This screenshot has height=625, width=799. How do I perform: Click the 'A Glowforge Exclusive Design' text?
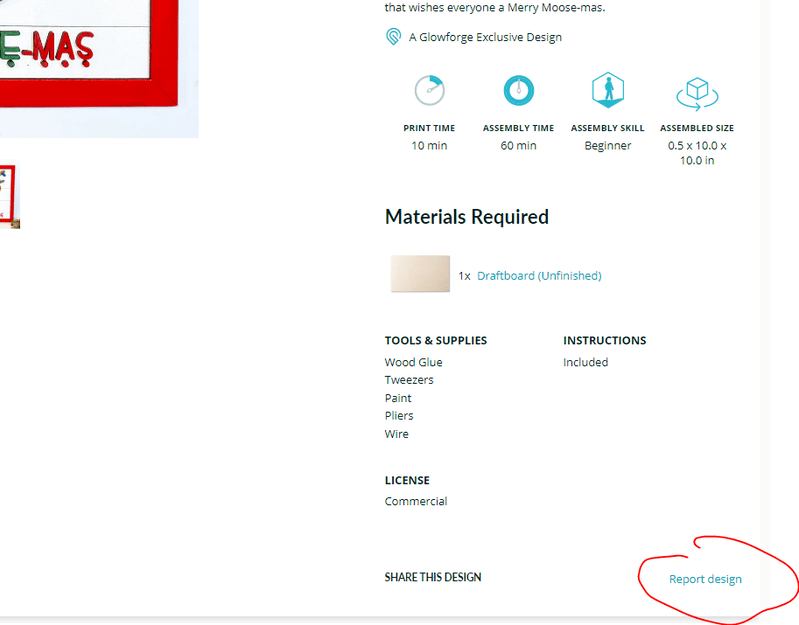485,37
